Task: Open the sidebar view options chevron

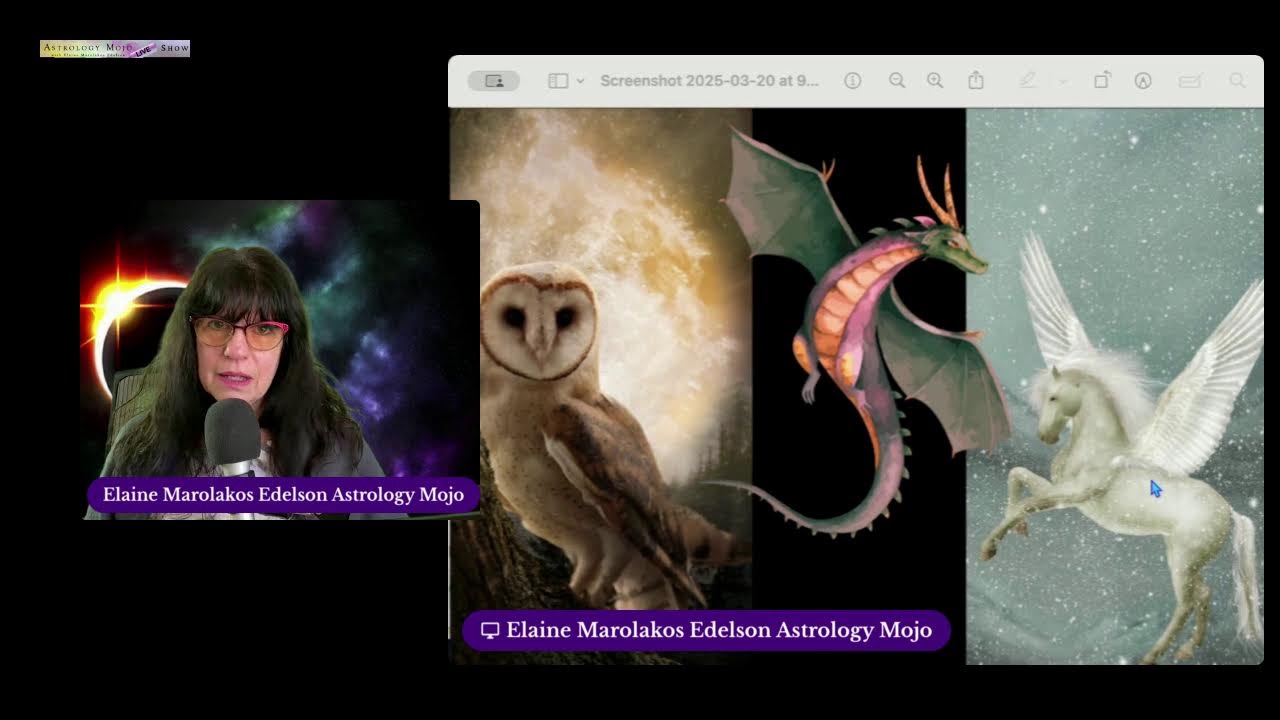Action: (x=580, y=81)
